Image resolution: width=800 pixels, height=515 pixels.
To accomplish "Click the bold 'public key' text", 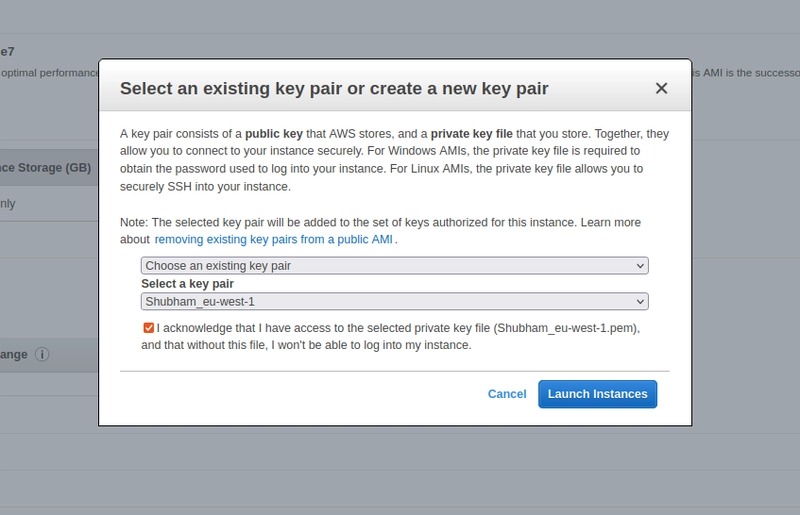I will (x=275, y=133).
